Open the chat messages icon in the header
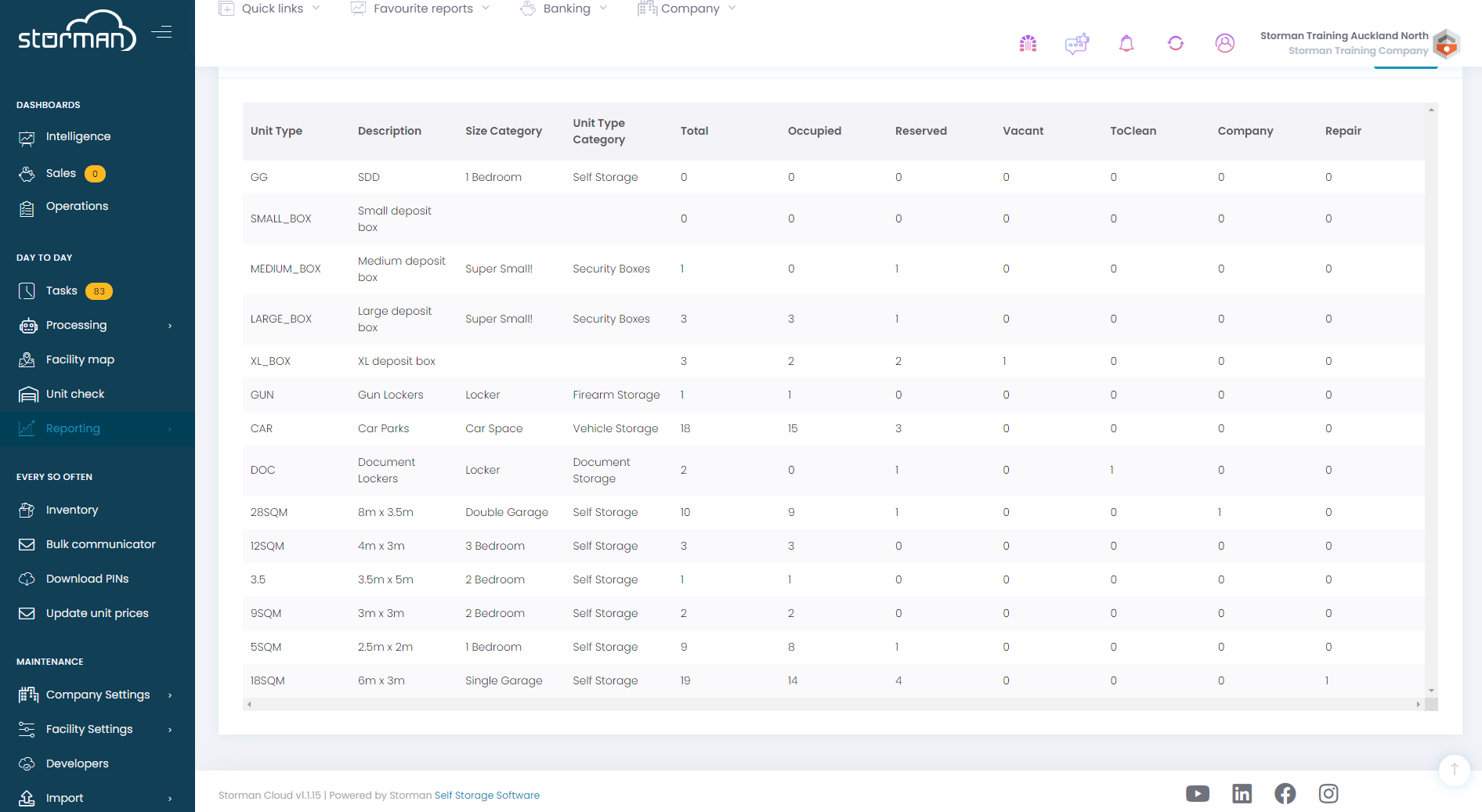 1077,44
